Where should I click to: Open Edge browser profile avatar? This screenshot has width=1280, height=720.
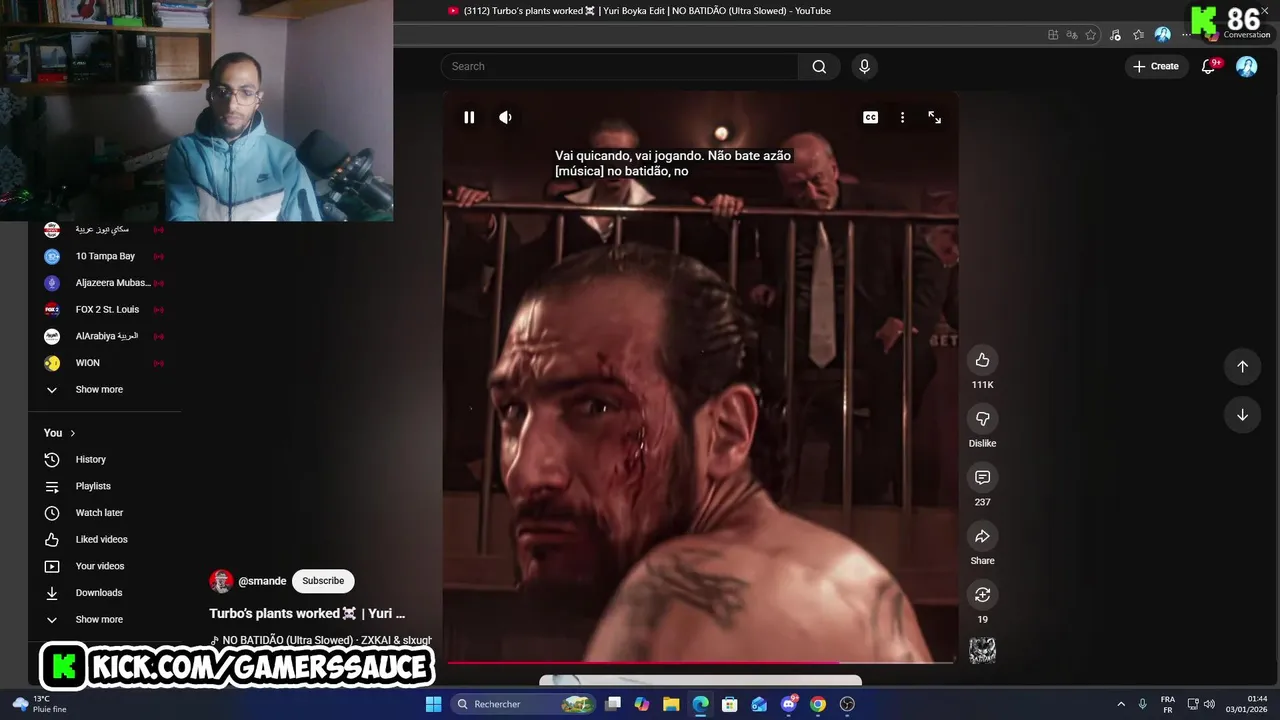(1162, 34)
